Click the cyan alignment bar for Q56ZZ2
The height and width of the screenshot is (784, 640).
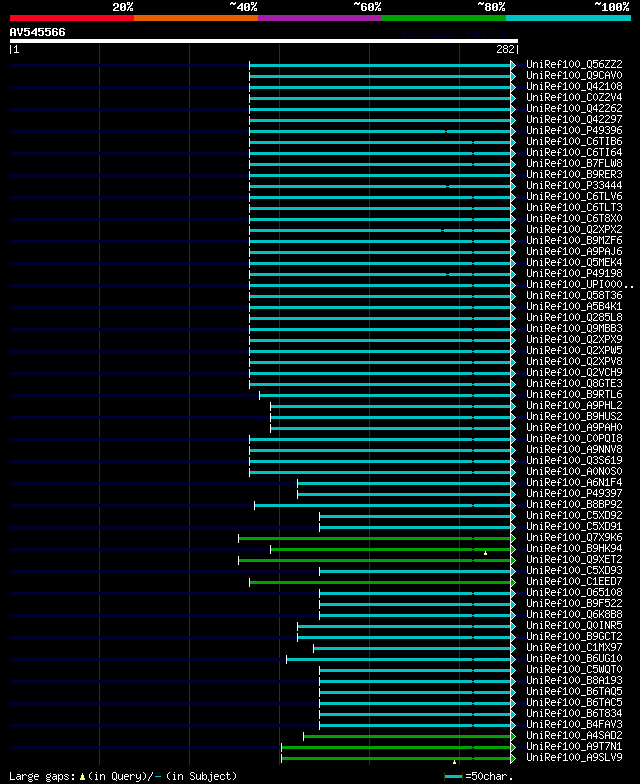tap(380, 66)
